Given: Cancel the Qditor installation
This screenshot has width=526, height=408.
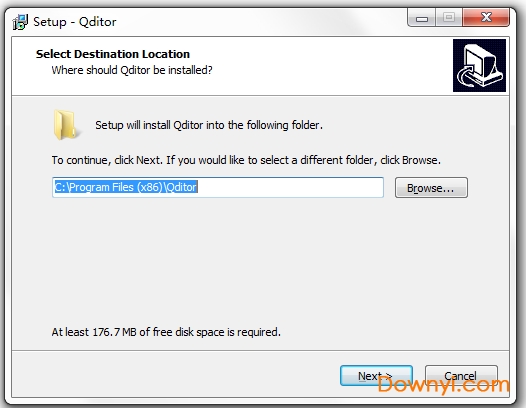Looking at the screenshot, I should (x=461, y=376).
